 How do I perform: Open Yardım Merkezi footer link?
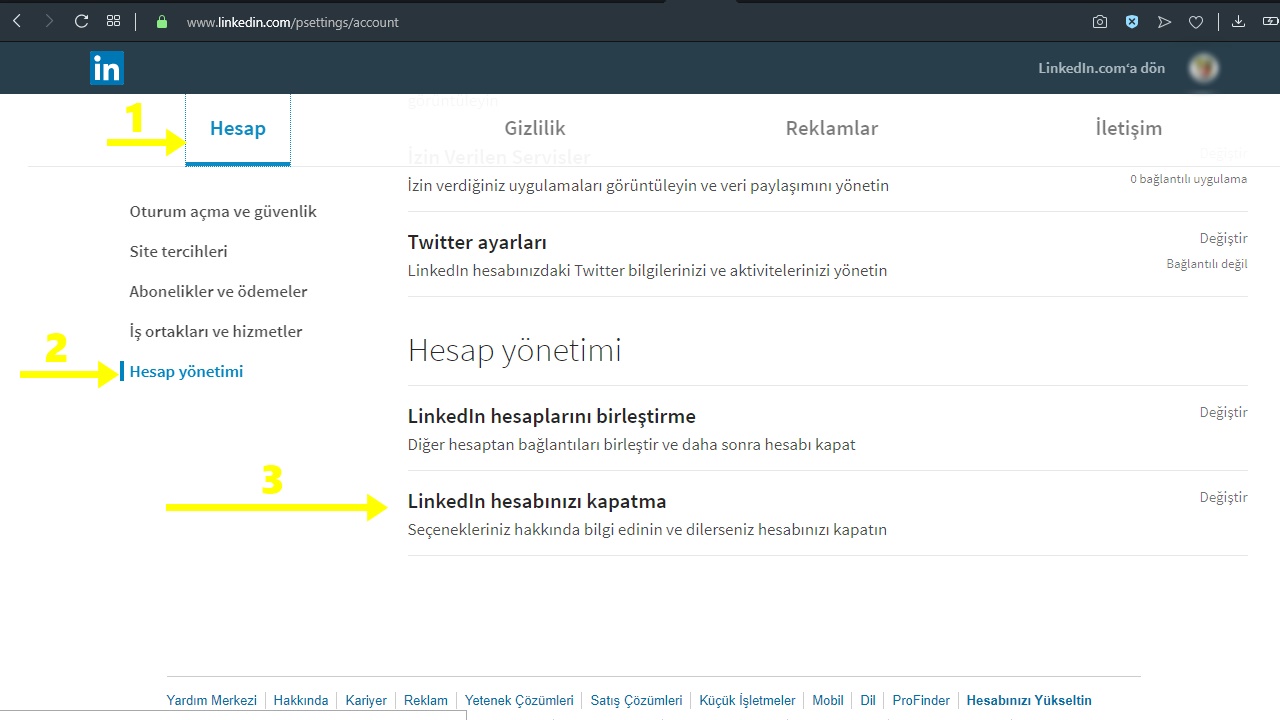tap(212, 700)
